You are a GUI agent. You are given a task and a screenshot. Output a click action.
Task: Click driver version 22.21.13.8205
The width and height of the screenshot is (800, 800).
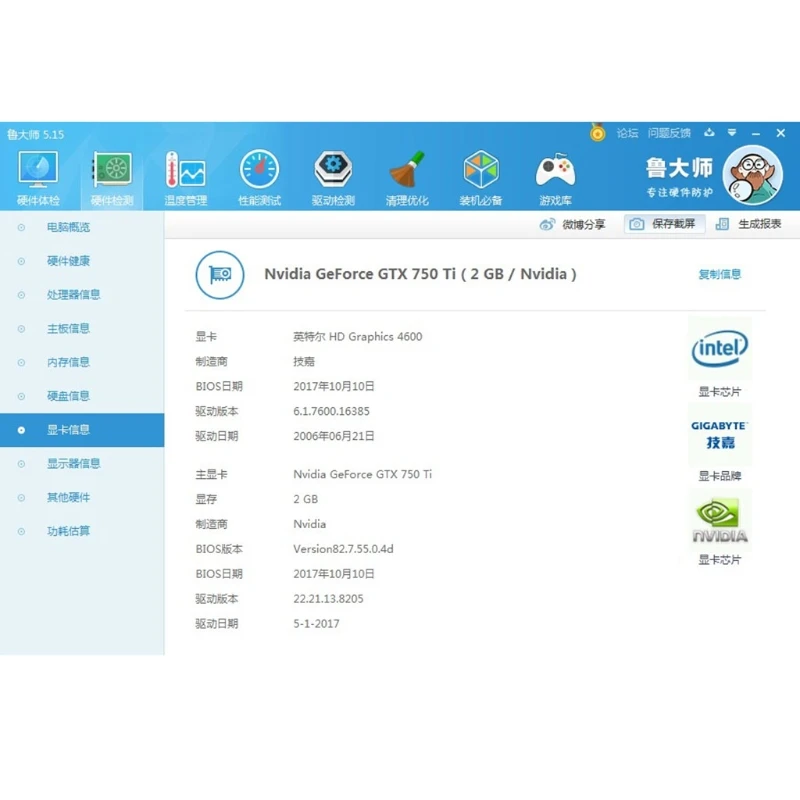pyautogui.click(x=328, y=599)
